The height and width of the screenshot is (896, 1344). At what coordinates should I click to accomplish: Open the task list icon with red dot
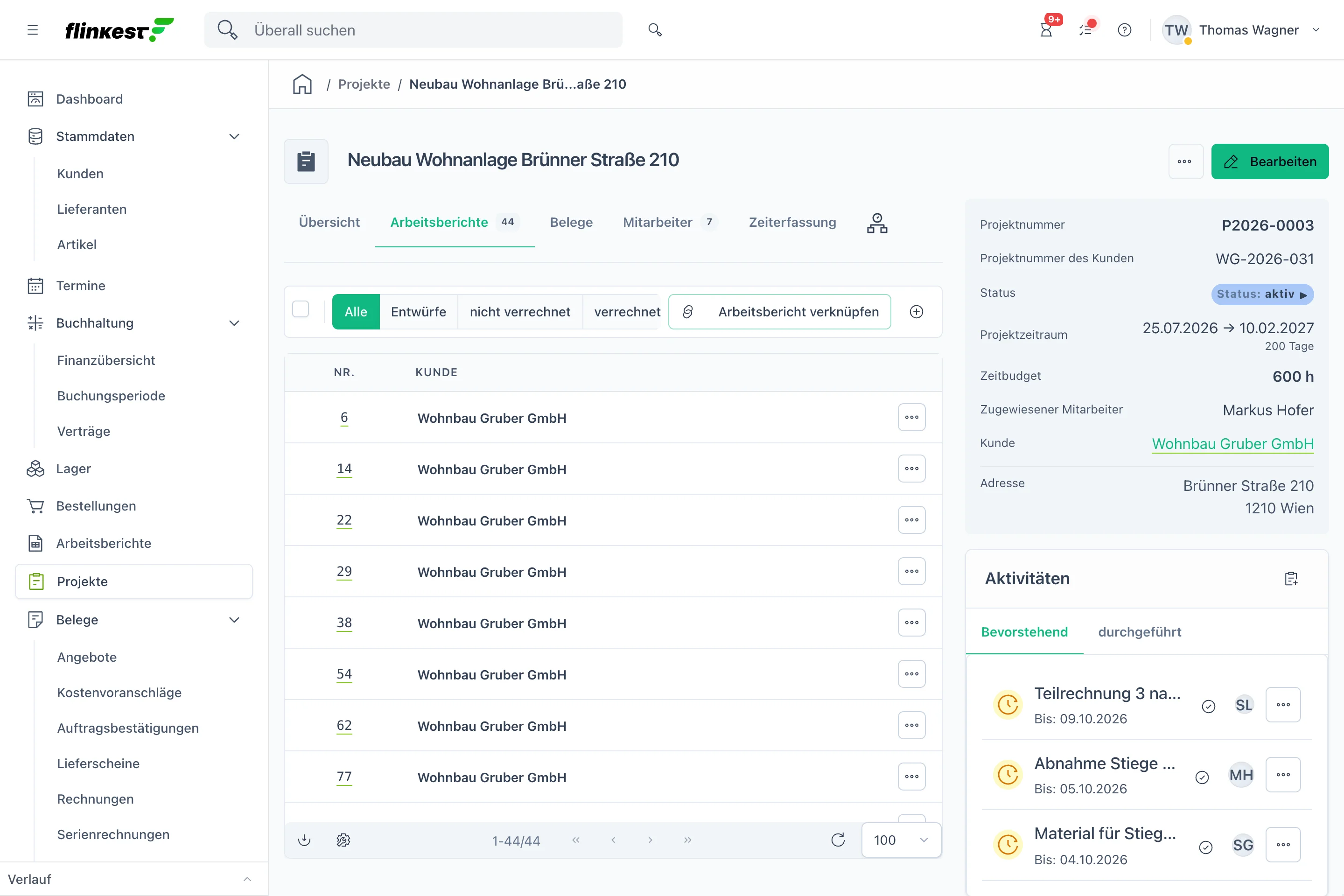pos(1086,30)
